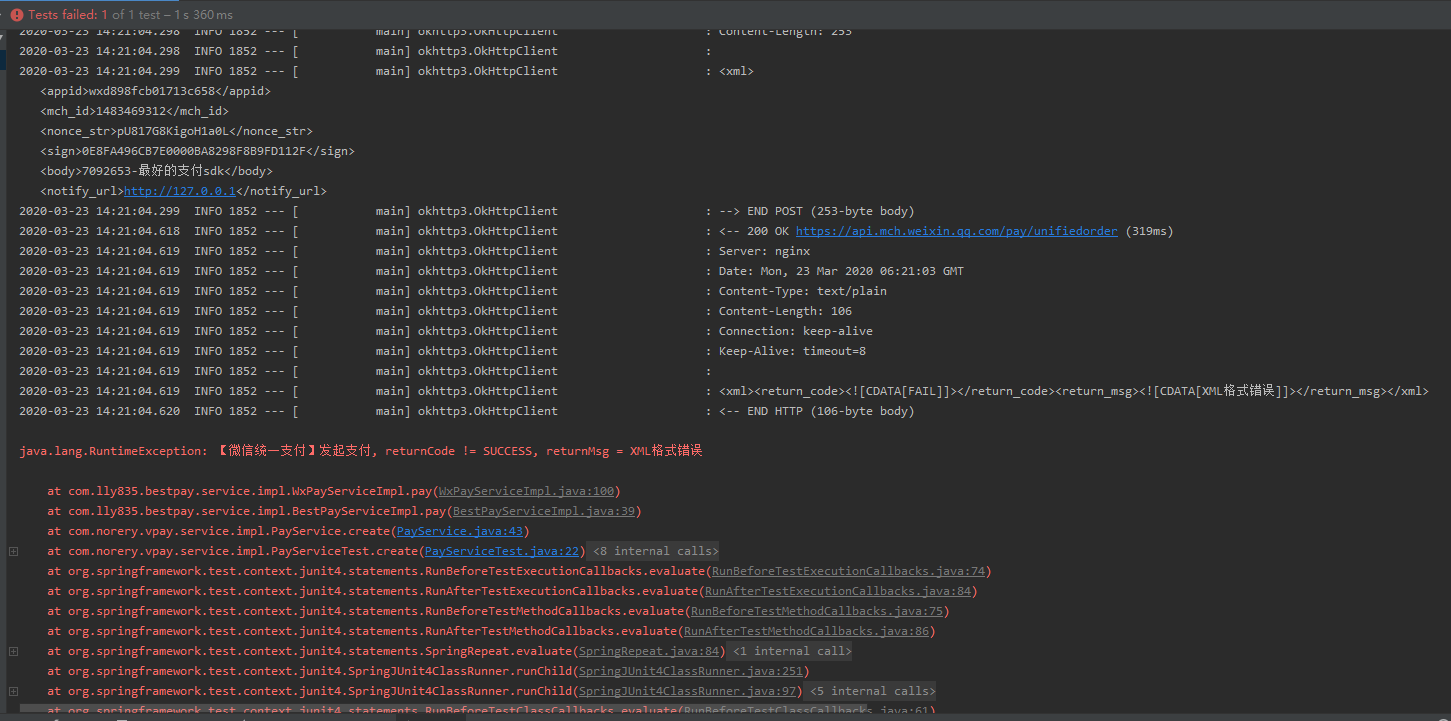The height and width of the screenshot is (721, 1451).
Task: Click the 'at com.lly835.bestpay.service.impl.WxPayServiceImpl.pay' stack text
Action: pos(240,491)
